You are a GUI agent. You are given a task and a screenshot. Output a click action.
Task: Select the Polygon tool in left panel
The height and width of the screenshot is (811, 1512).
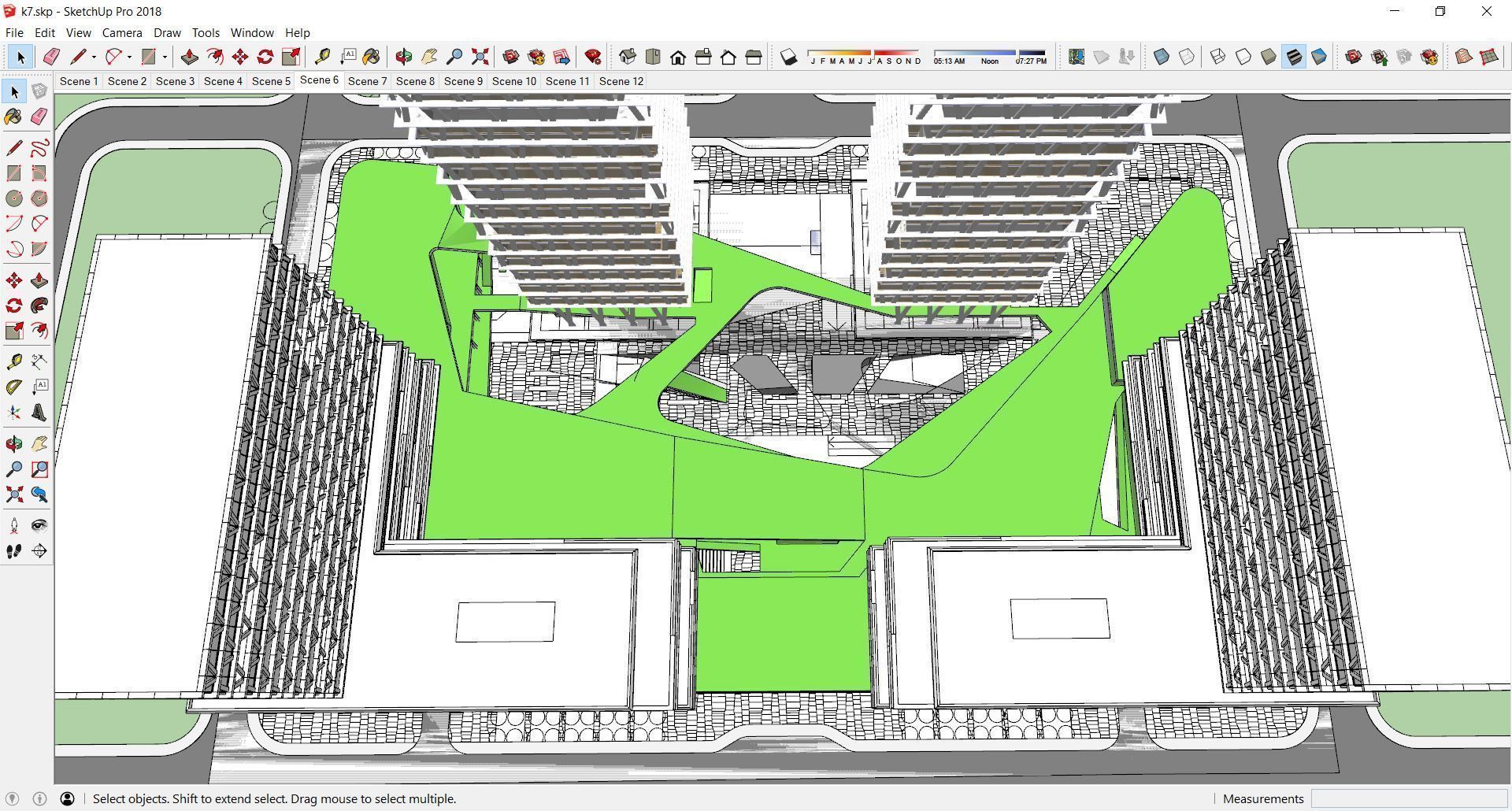pyautogui.click(x=39, y=198)
